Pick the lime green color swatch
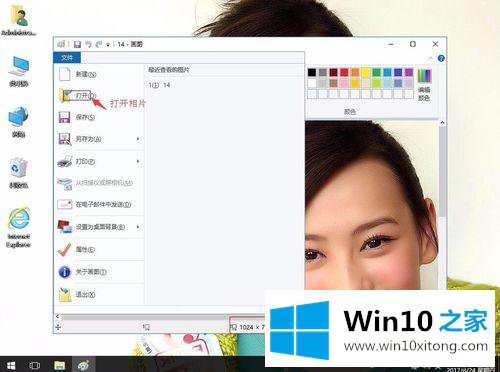 click(376, 83)
